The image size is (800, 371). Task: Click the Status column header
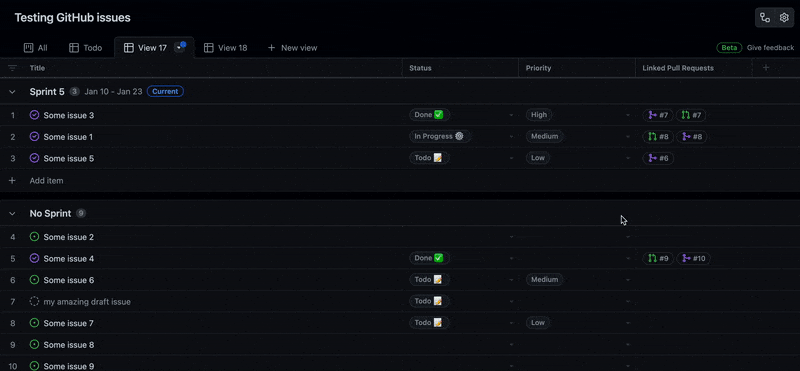point(420,68)
